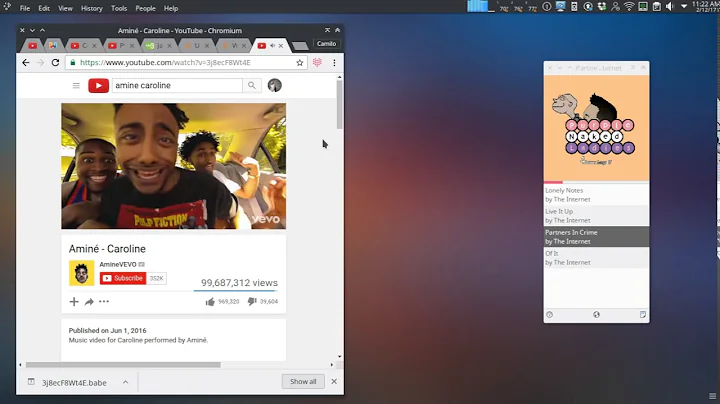
Task: Open the Tools menu
Action: tap(119, 8)
